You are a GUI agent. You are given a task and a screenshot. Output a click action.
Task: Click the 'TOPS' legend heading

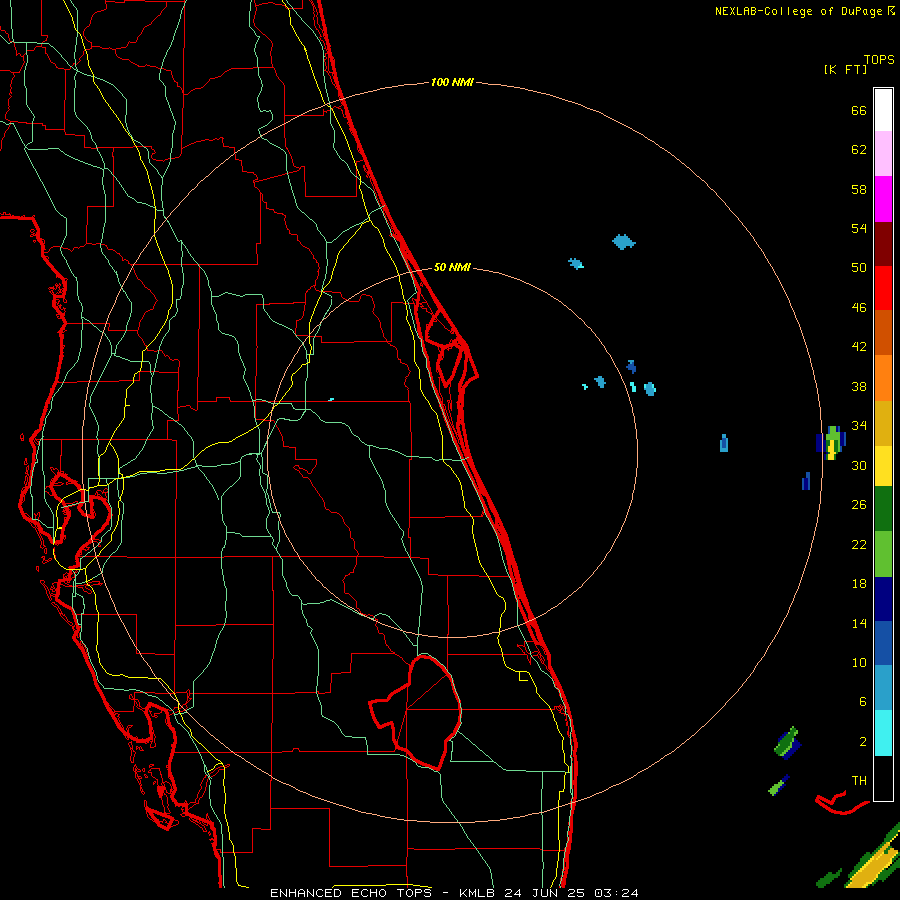point(879,60)
